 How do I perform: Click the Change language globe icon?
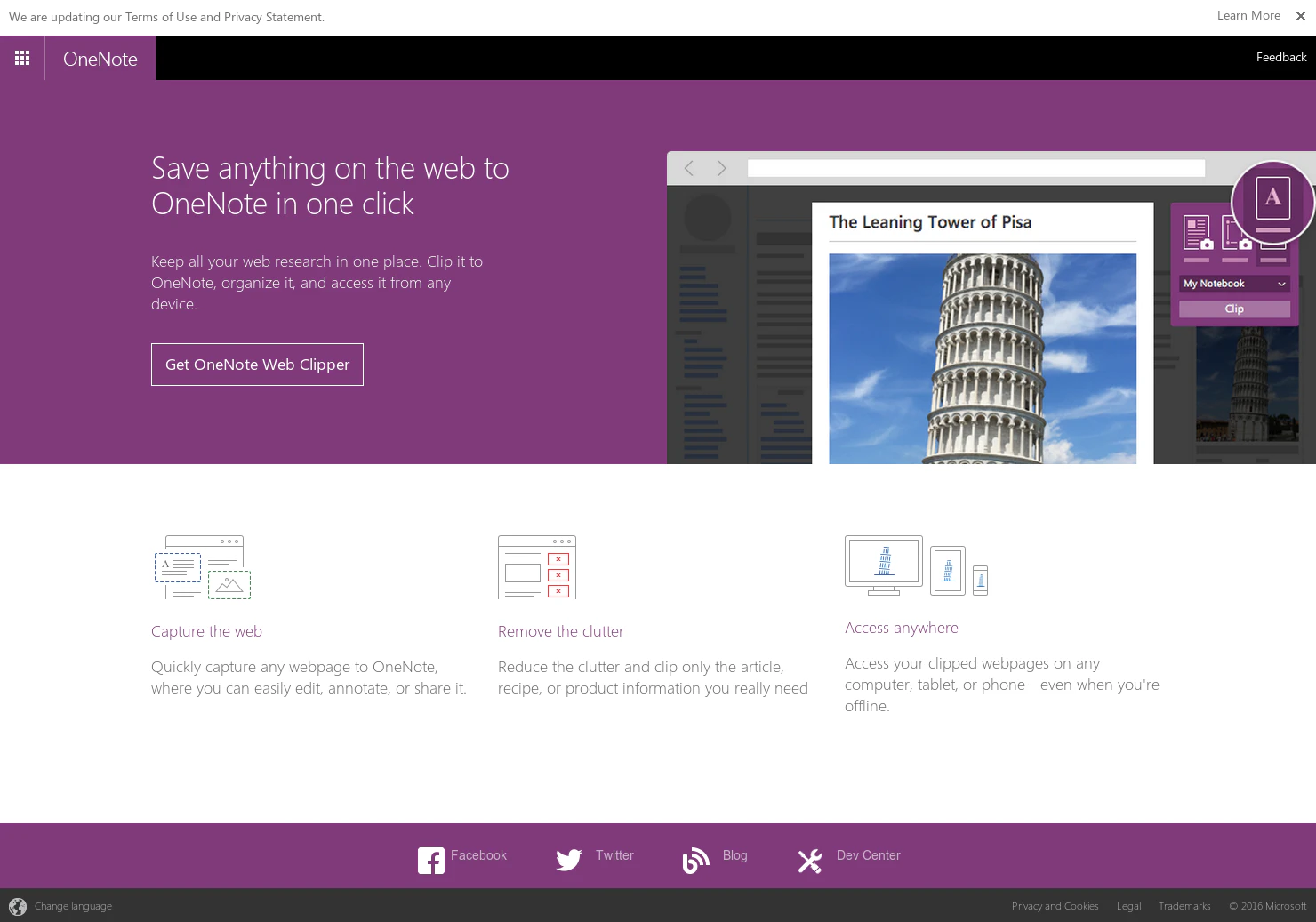[18, 906]
